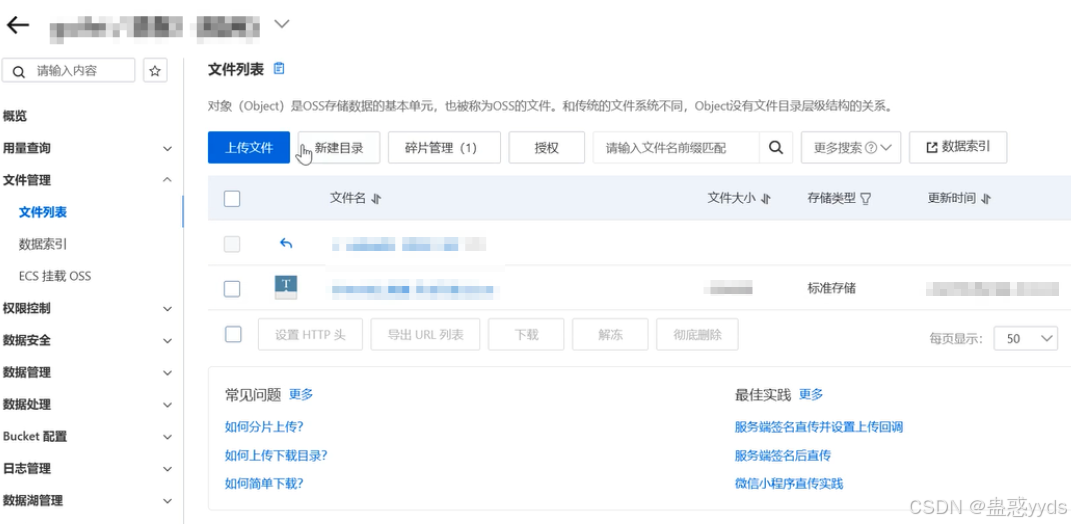Toggle the select-all checkbox in table header
This screenshot has height=524, width=1071.
232,199
